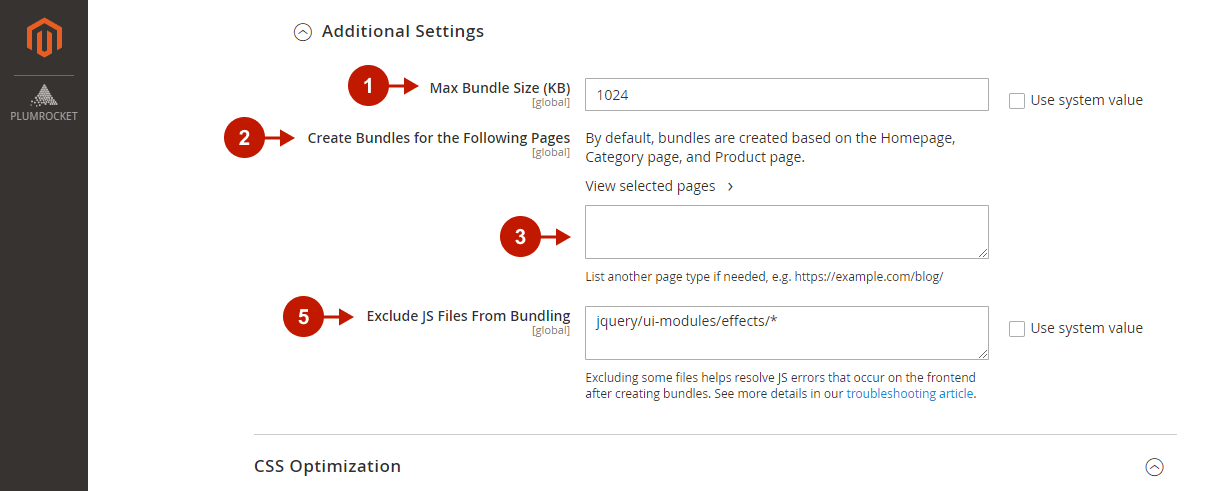Screen dimensions: 1206x491
Task: Click the red annotation marker number 3
Action: [x=520, y=237]
